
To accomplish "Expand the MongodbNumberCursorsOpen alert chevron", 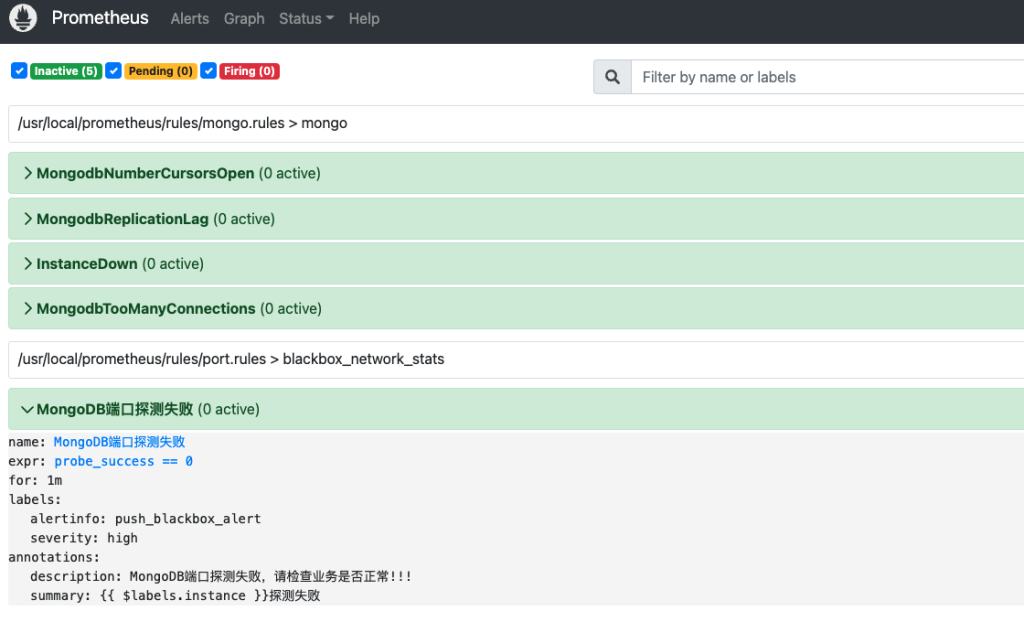I will point(27,173).
